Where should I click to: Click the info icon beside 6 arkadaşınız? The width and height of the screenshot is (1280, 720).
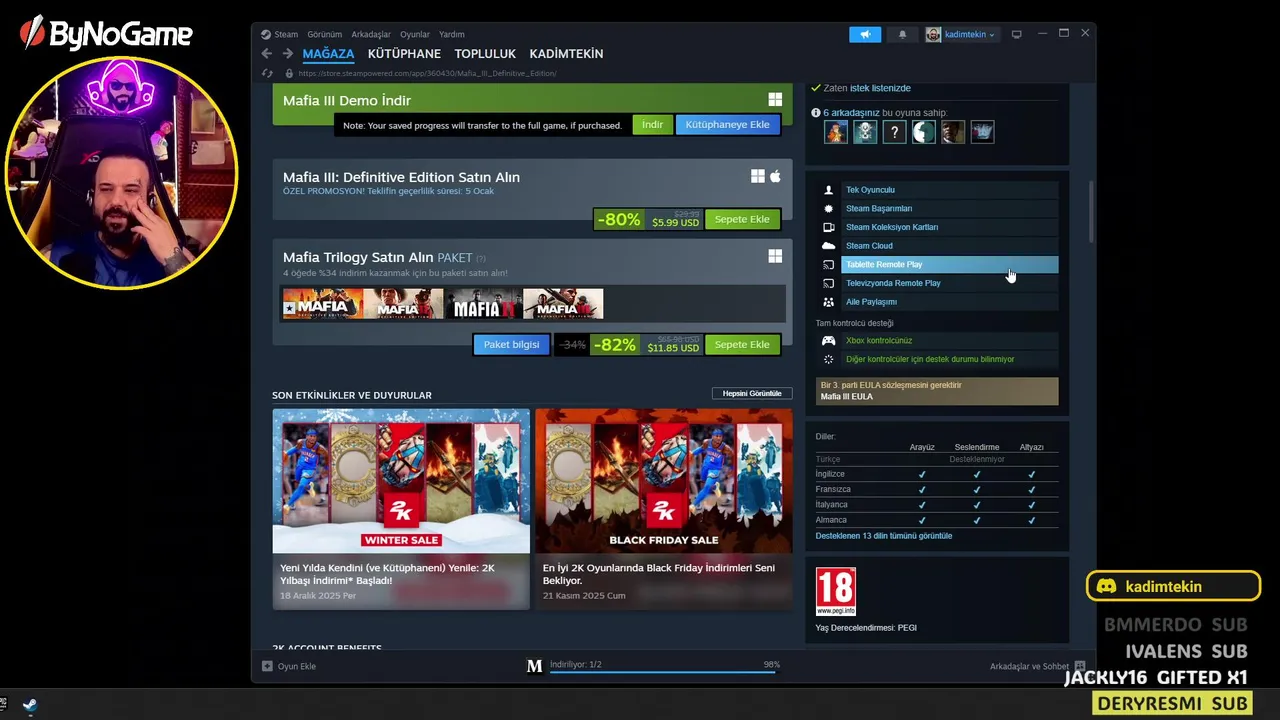(x=815, y=113)
